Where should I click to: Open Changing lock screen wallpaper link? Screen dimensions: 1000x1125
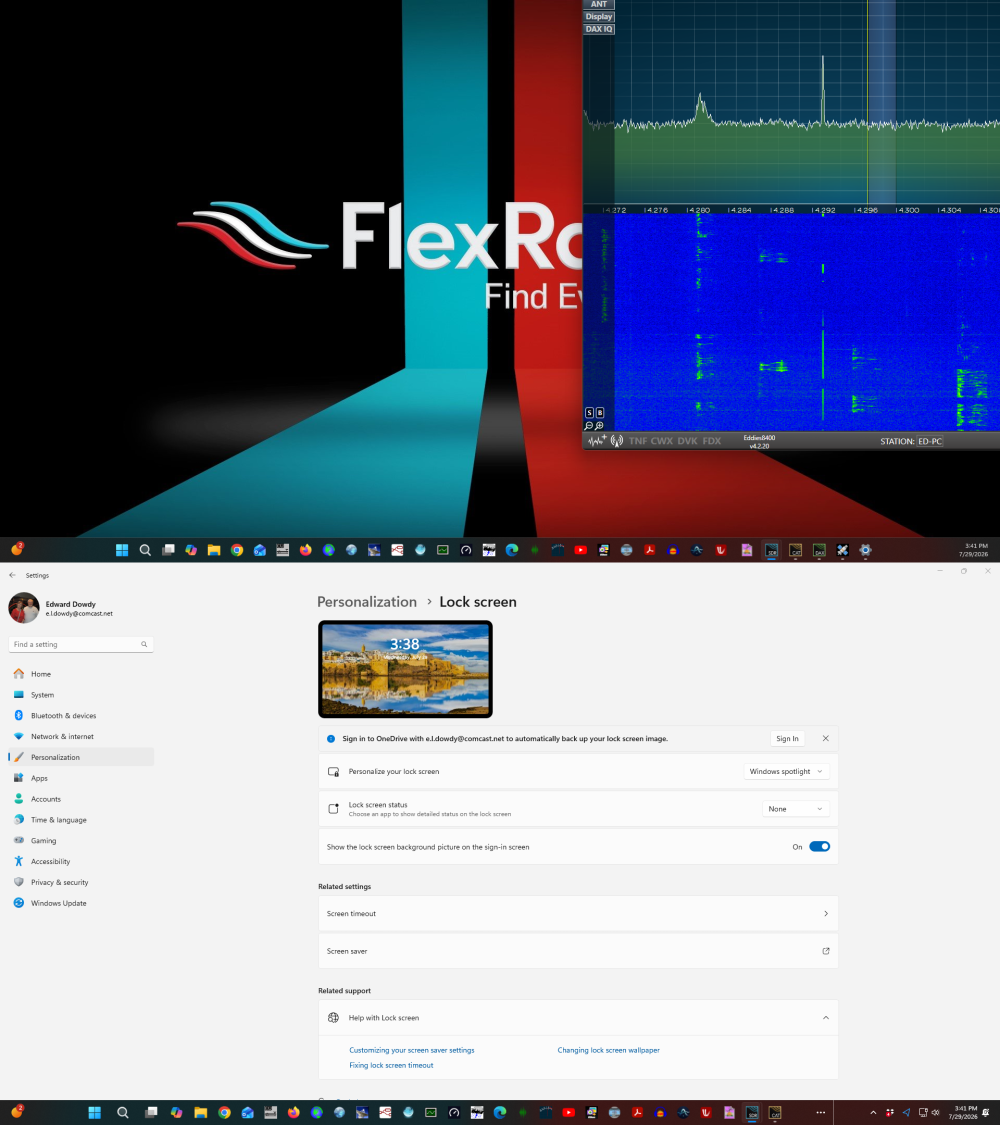[608, 1050]
